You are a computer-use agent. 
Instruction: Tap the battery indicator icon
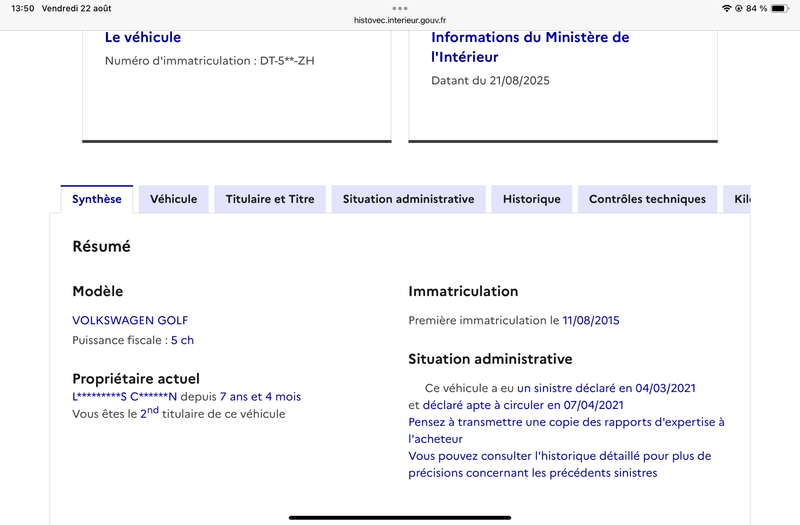tap(780, 8)
